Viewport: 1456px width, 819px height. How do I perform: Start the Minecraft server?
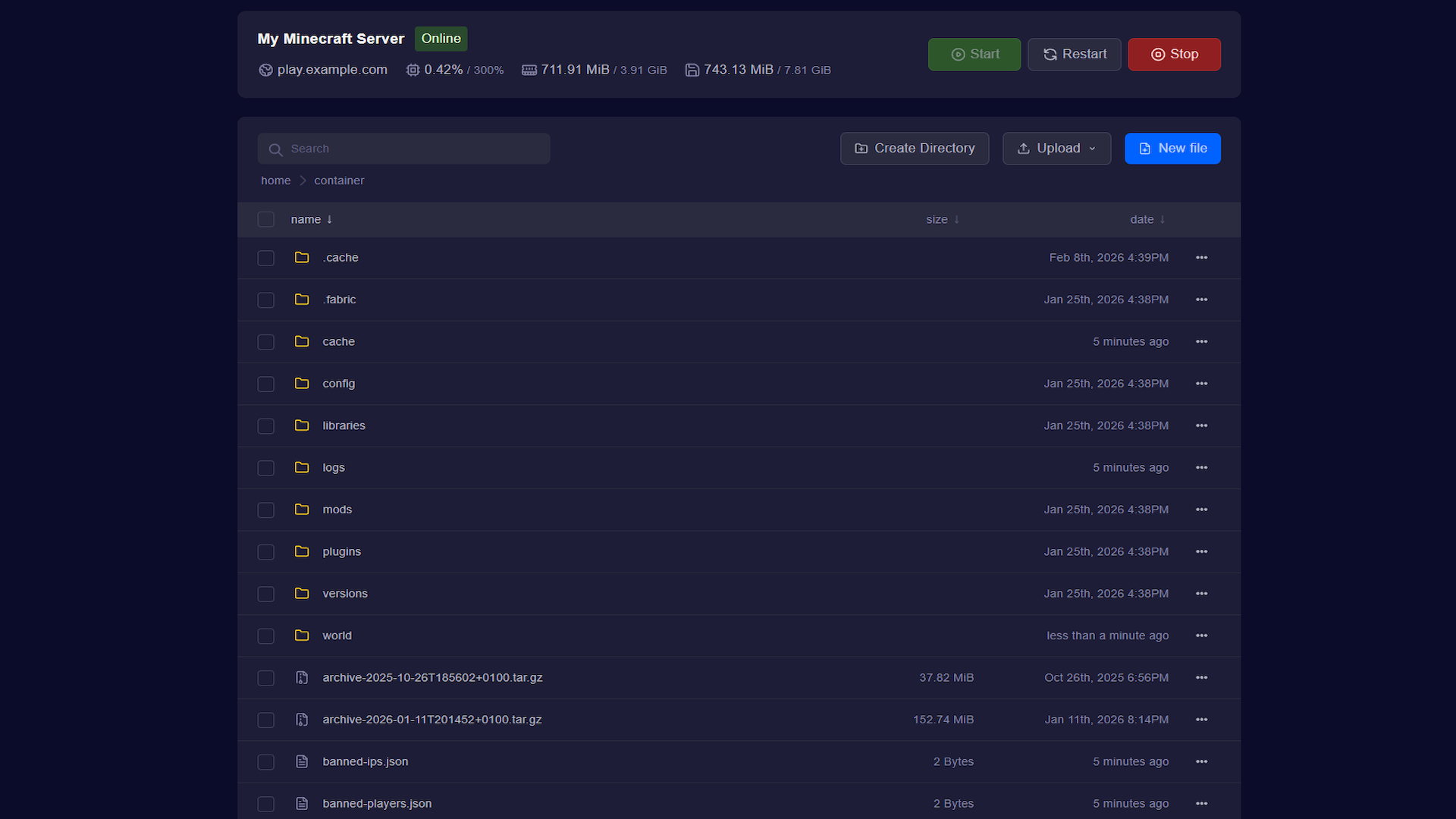974,55
